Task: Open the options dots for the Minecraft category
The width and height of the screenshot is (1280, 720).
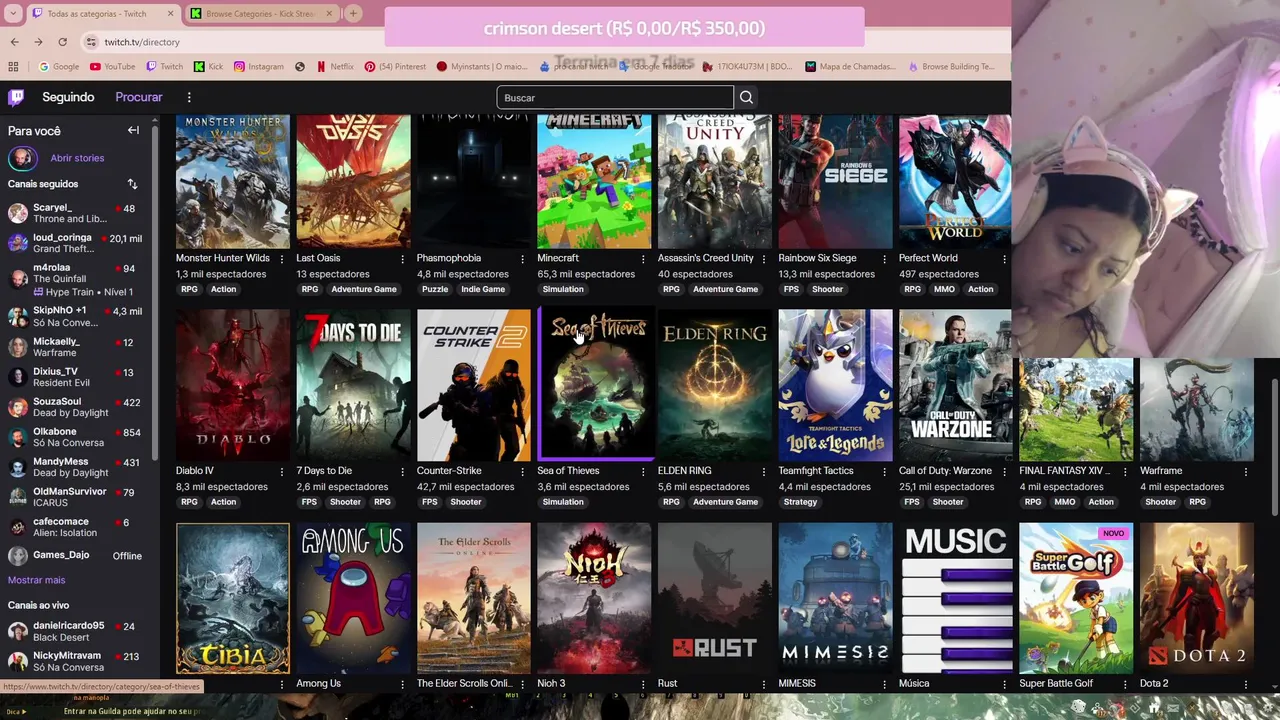Action: [642, 259]
